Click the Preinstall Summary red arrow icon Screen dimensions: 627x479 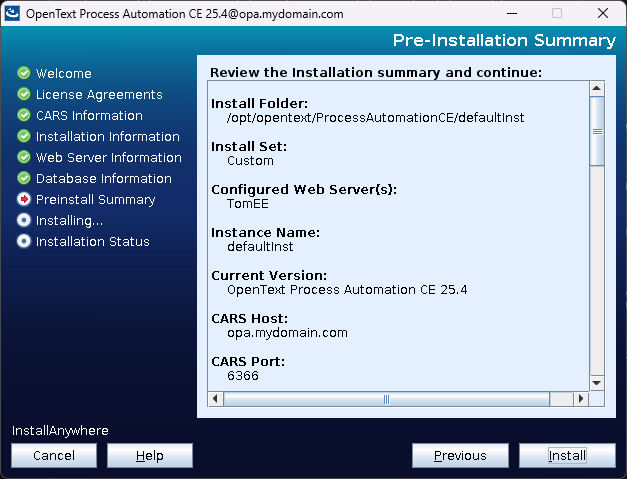click(24, 199)
